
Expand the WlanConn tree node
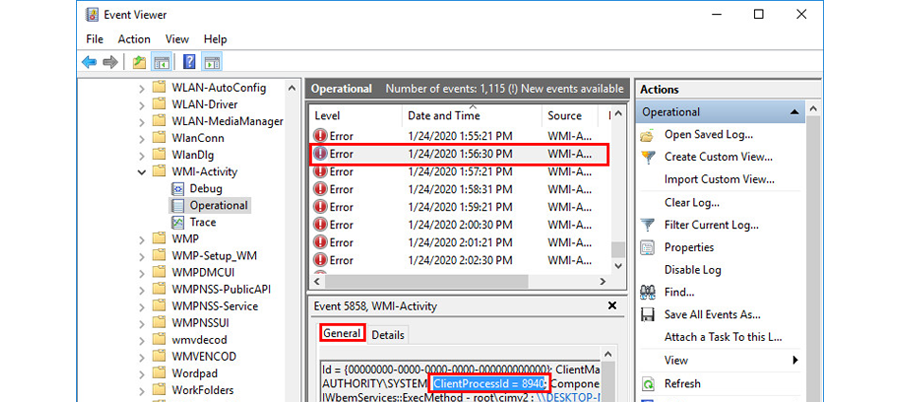(x=142, y=138)
